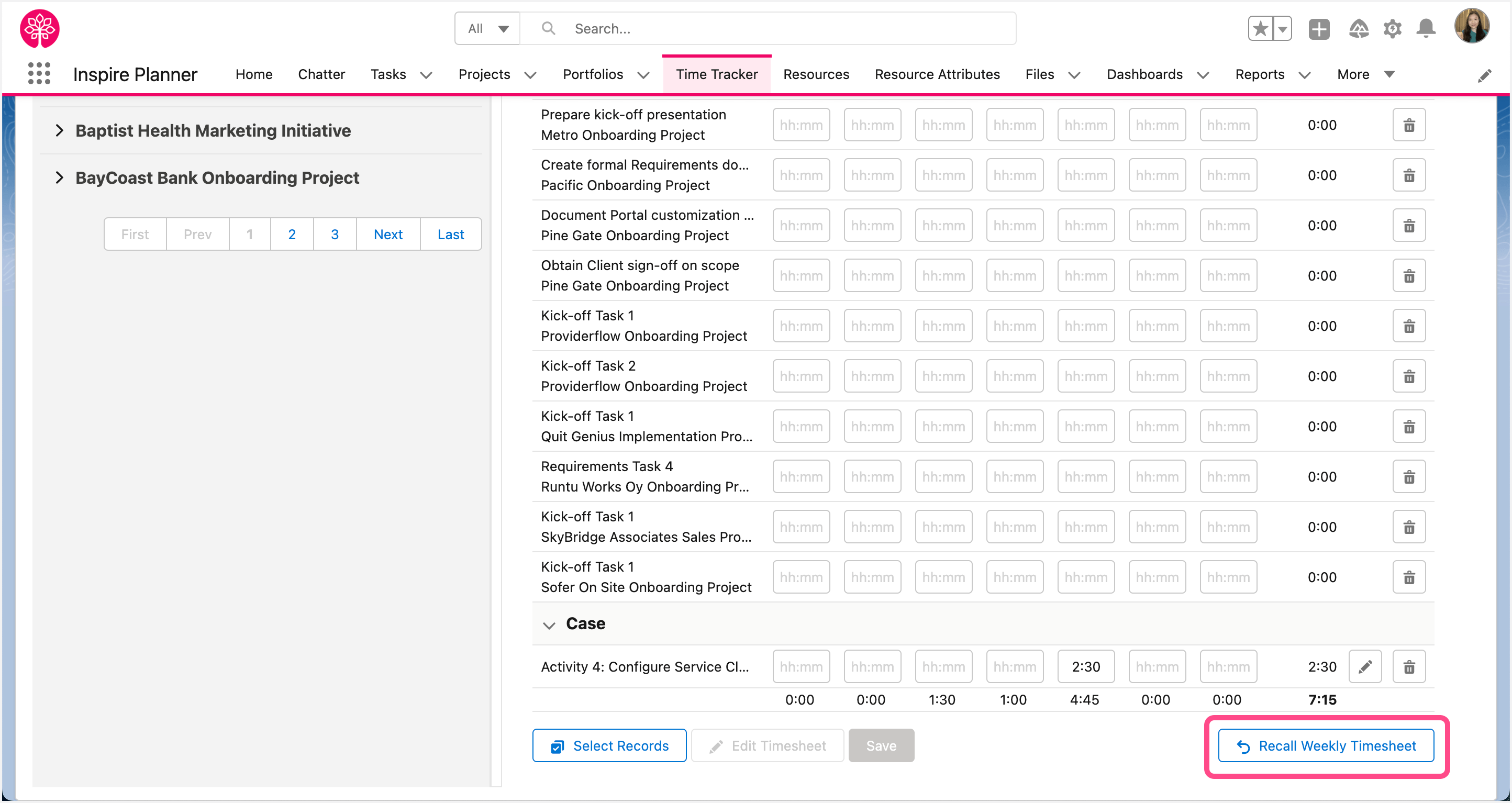The width and height of the screenshot is (1512, 803).
Task: Edit Activity 4 entry using pencil icon
Action: click(x=1366, y=666)
